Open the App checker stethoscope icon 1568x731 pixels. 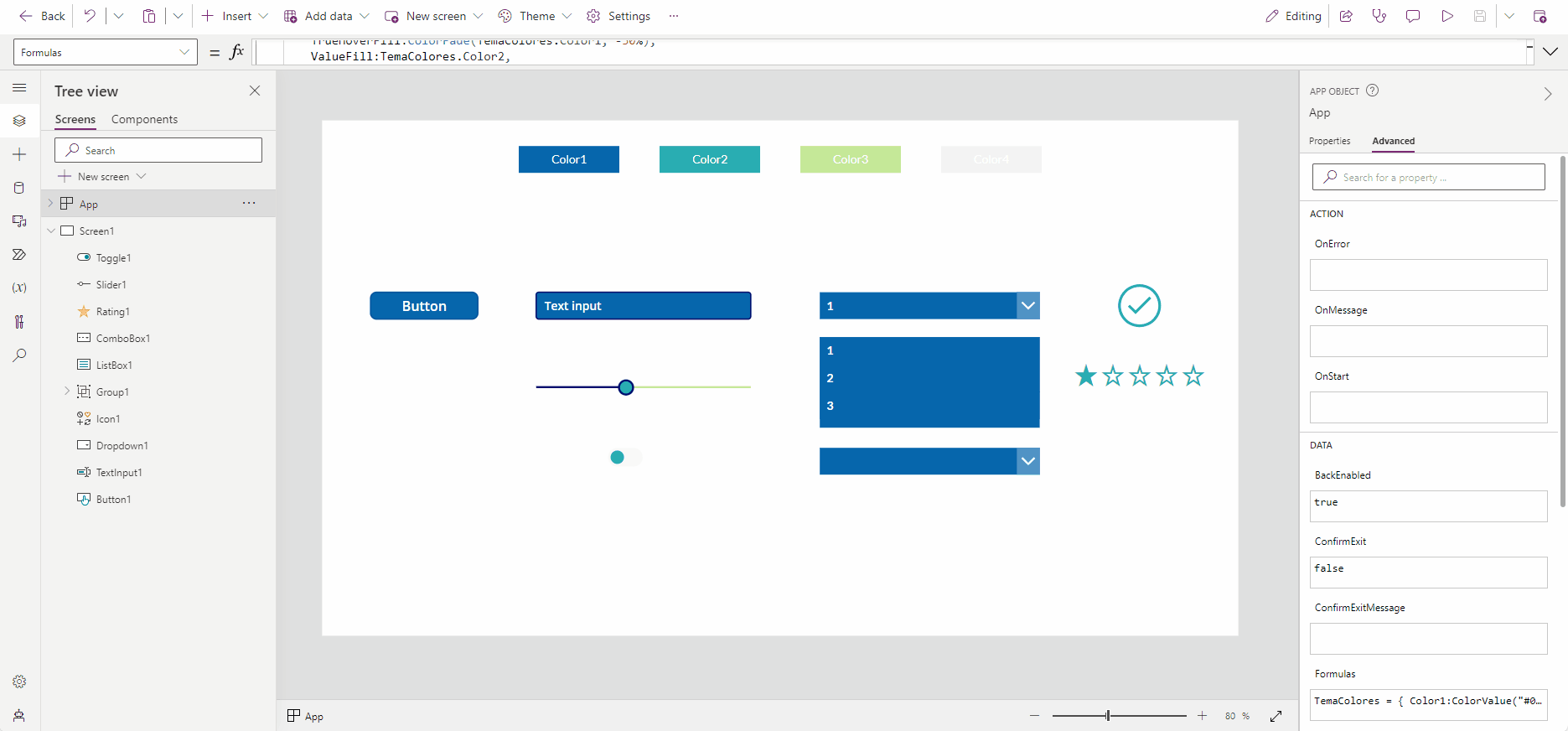pos(1379,16)
